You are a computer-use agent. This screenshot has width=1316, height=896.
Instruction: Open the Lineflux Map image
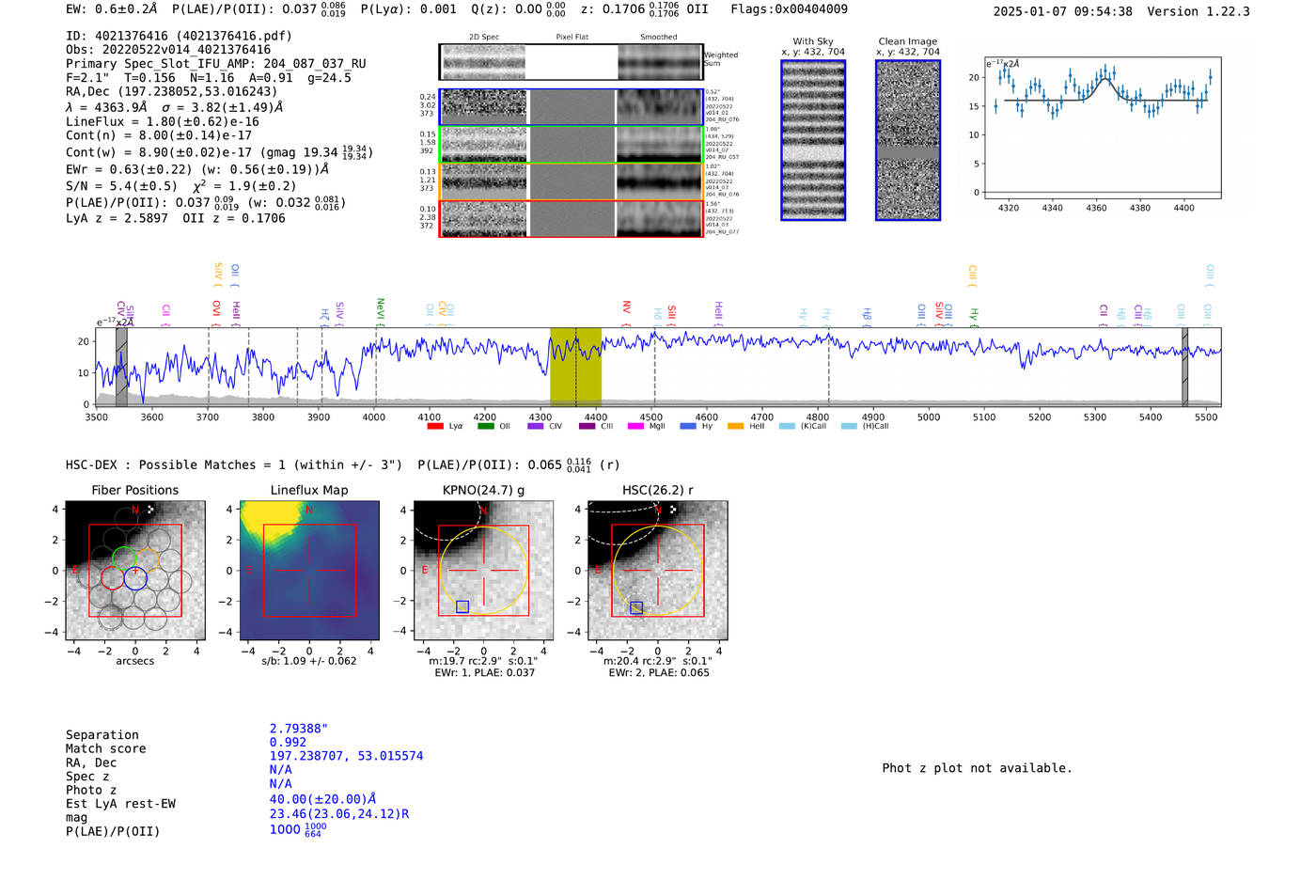click(309, 571)
